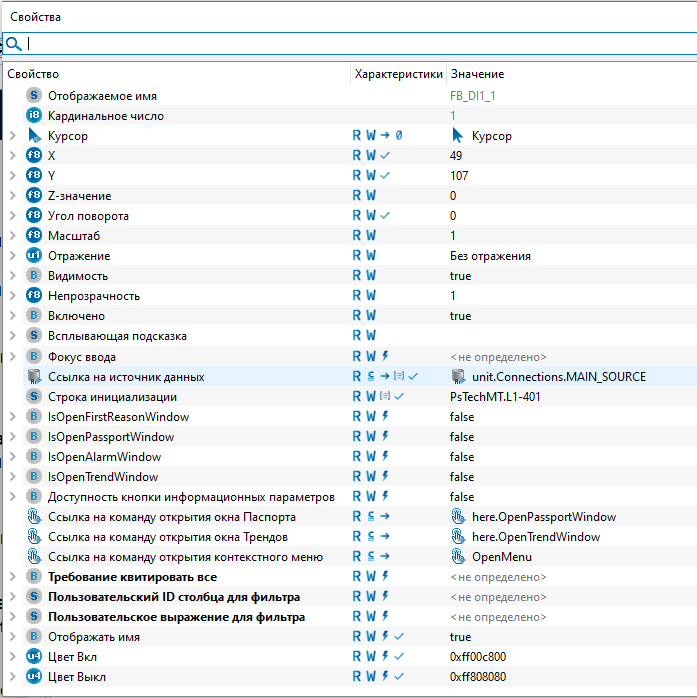Select the false value of IsOpenAlarmWindow
This screenshot has width=697, height=698.
[462, 457]
